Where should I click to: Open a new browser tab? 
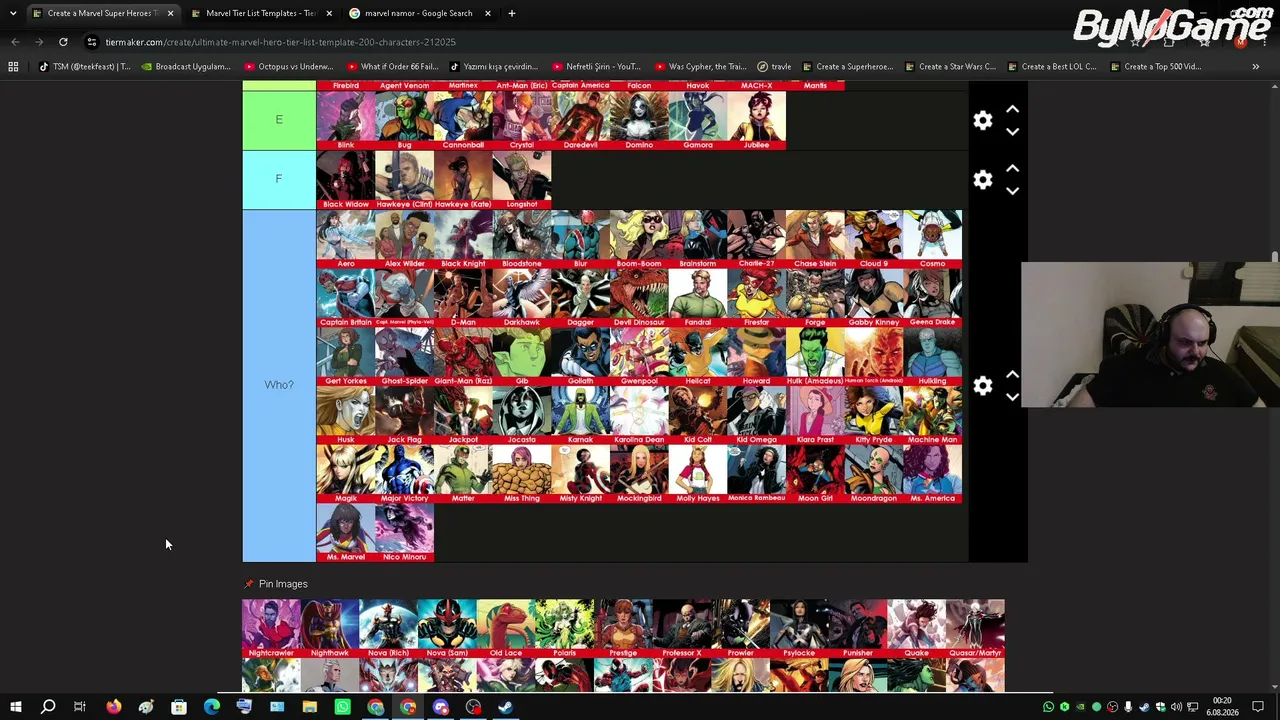(511, 13)
